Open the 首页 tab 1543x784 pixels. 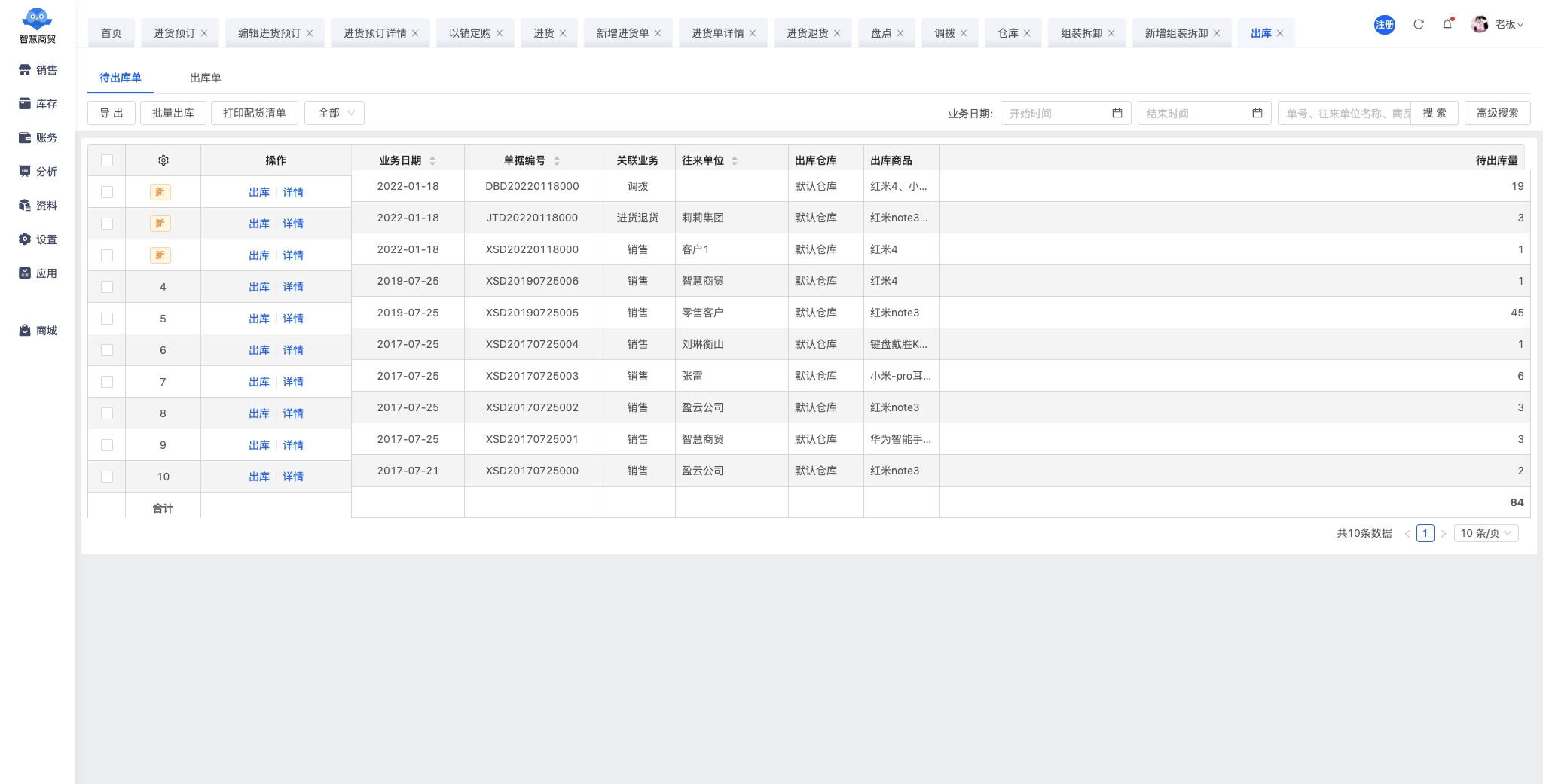[112, 33]
